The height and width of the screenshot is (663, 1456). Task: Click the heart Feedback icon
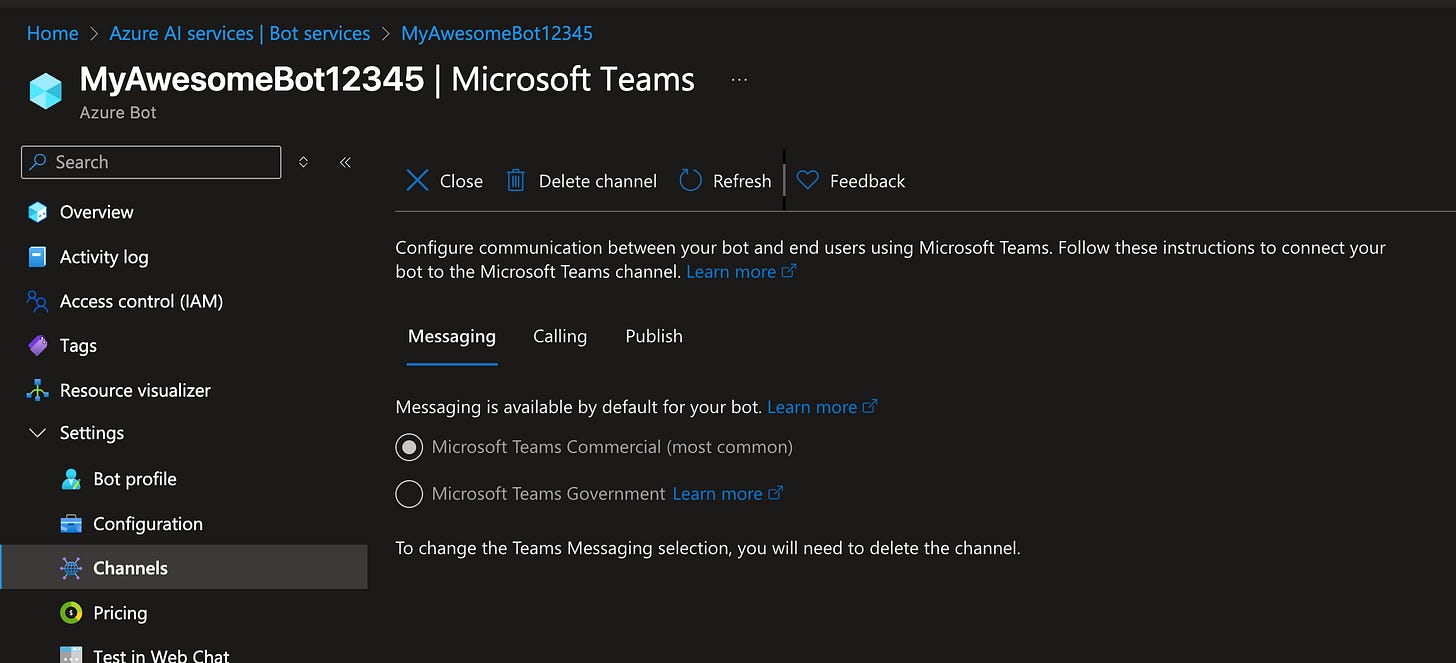click(808, 181)
